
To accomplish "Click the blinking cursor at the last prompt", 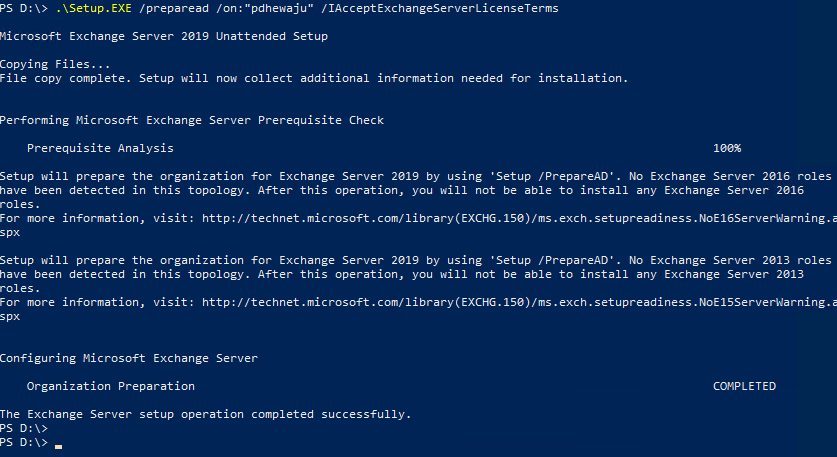I will [58, 445].
